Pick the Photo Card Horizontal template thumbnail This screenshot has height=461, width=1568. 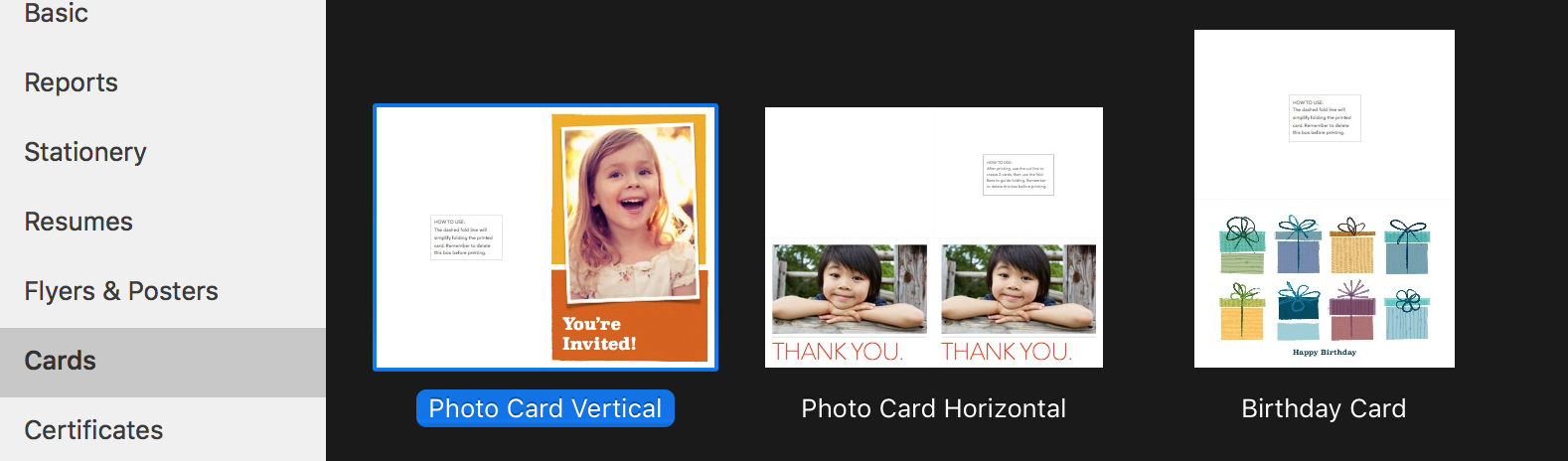934,237
